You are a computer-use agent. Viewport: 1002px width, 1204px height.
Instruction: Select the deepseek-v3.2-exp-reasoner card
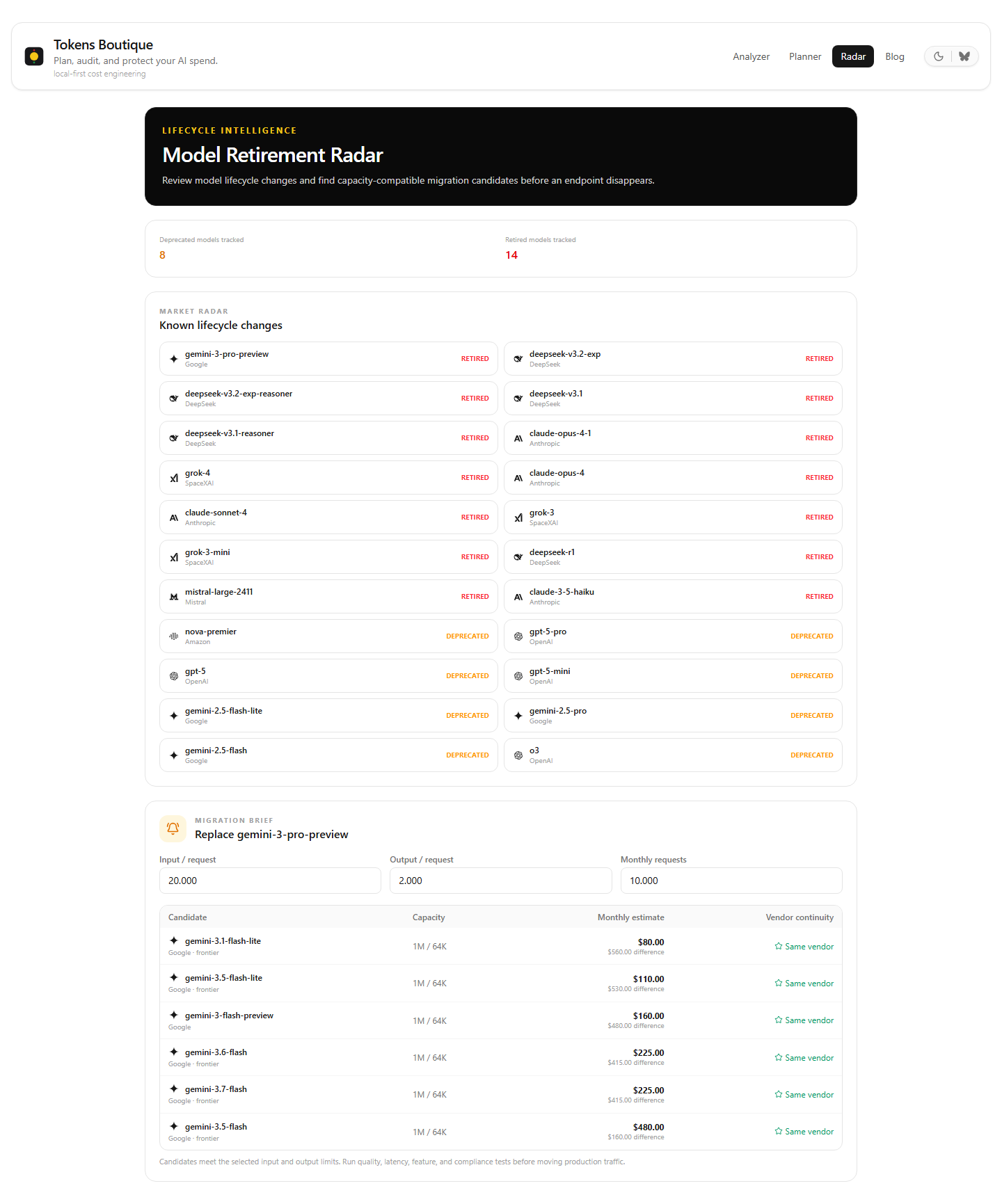click(328, 399)
